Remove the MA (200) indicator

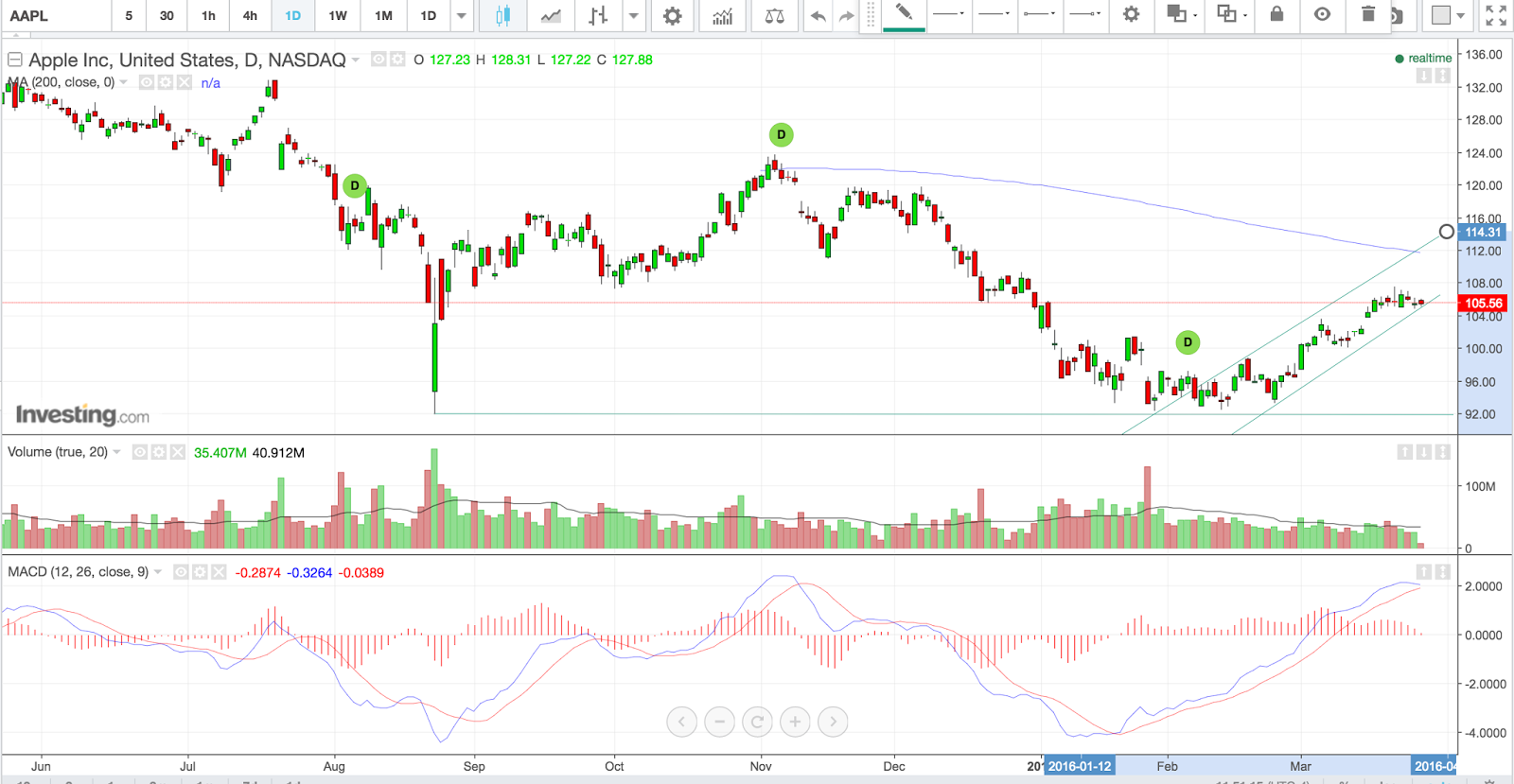click(185, 82)
